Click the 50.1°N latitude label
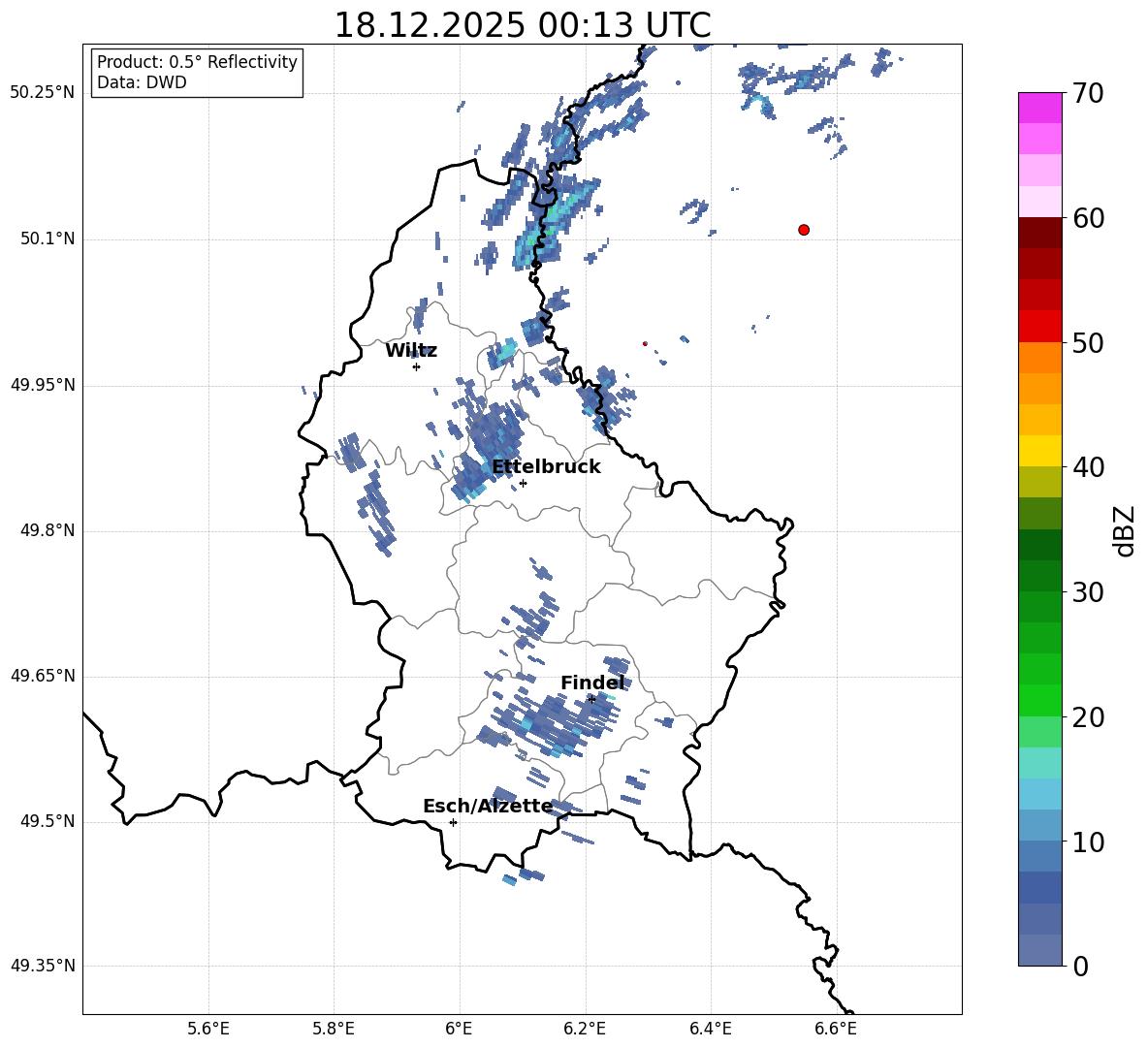The image size is (1148, 1048). (x=48, y=238)
